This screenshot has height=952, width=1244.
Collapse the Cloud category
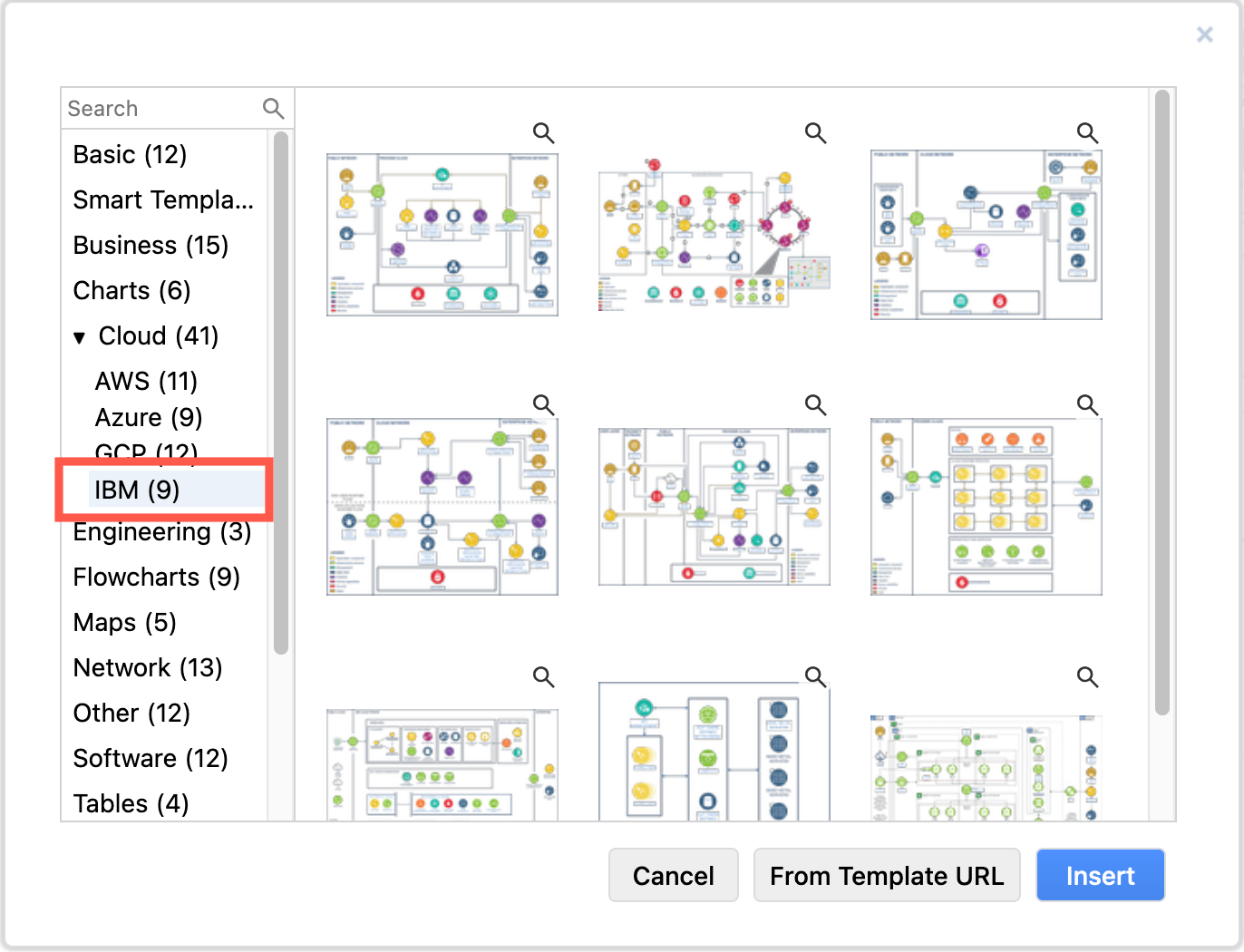81,335
